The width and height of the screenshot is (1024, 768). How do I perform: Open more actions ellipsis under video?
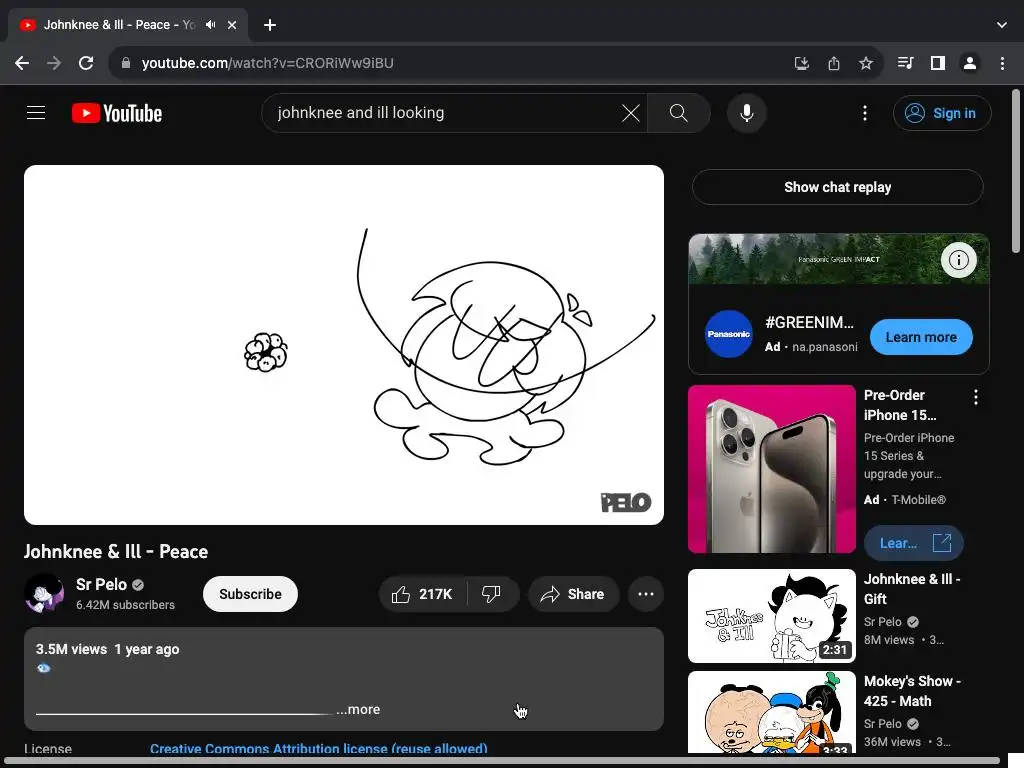point(646,594)
